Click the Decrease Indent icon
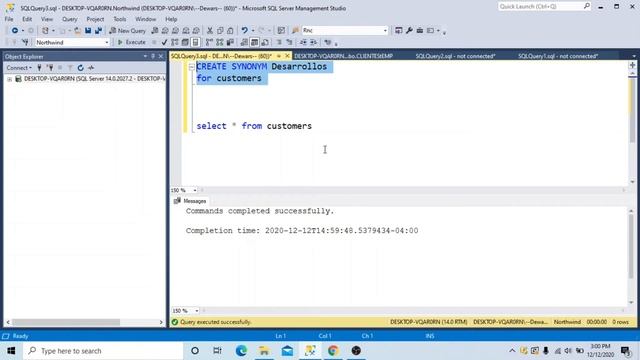The height and width of the screenshot is (360, 640). tap(303, 42)
